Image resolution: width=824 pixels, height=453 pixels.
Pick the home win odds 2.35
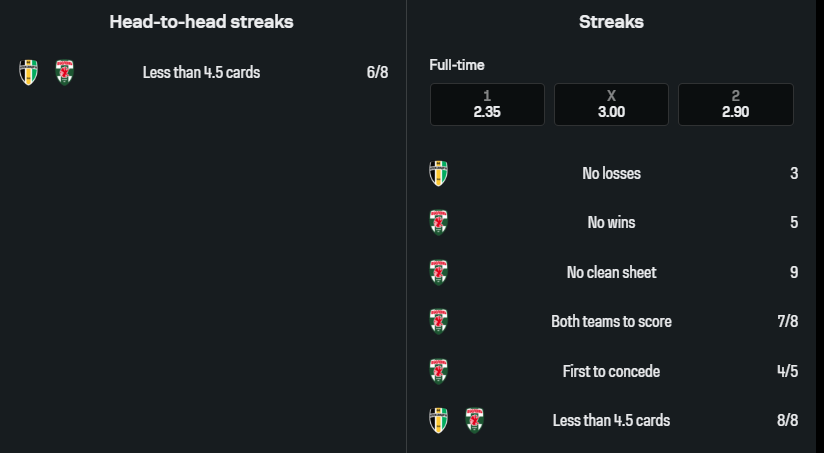(x=487, y=104)
